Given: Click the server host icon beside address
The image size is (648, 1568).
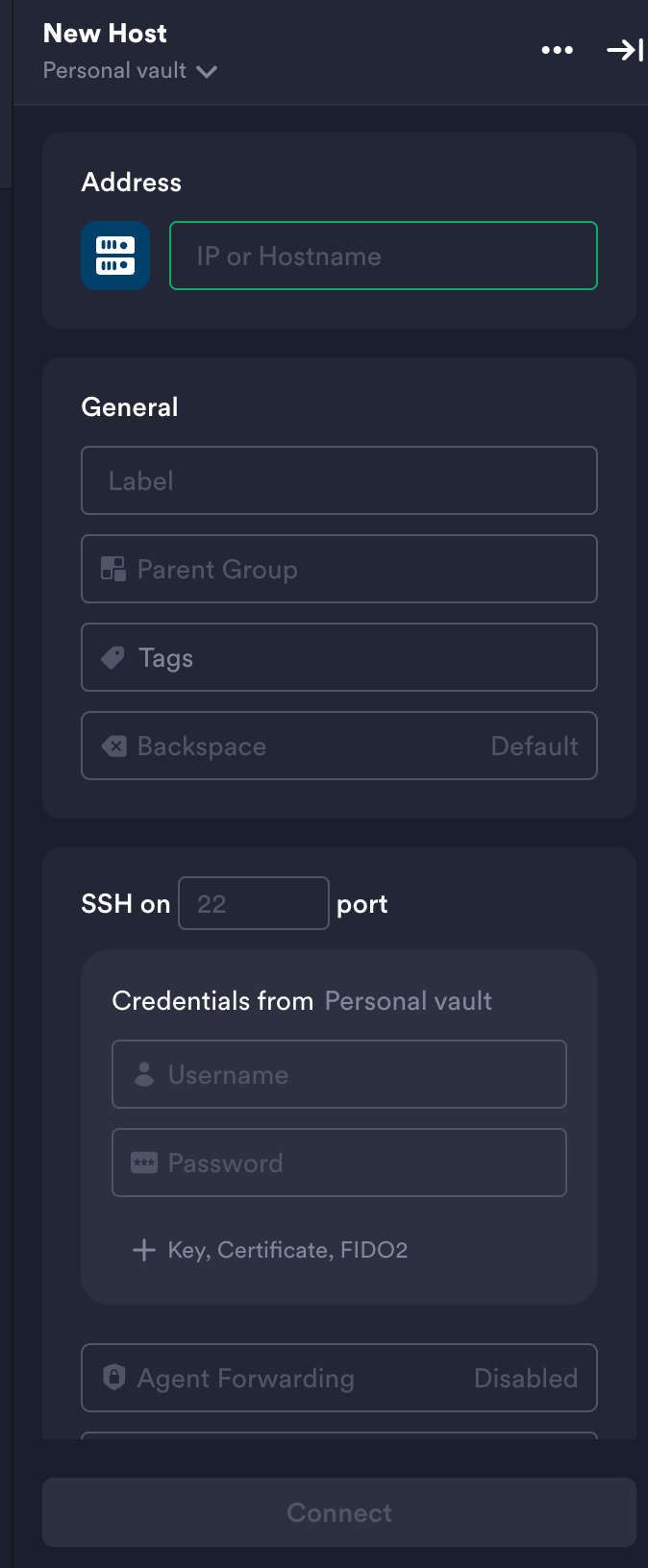Looking at the screenshot, I should coord(115,256).
